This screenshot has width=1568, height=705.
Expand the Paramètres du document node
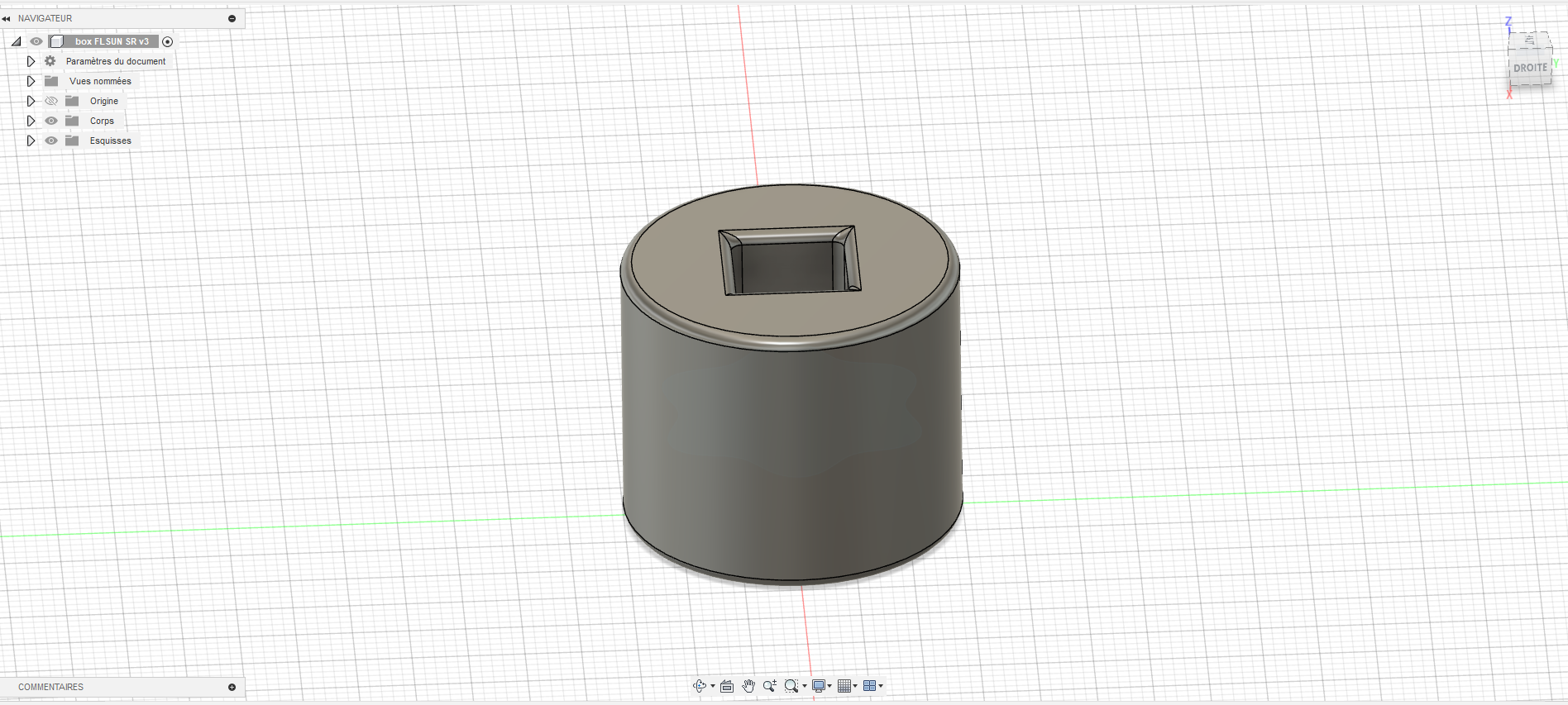31,61
